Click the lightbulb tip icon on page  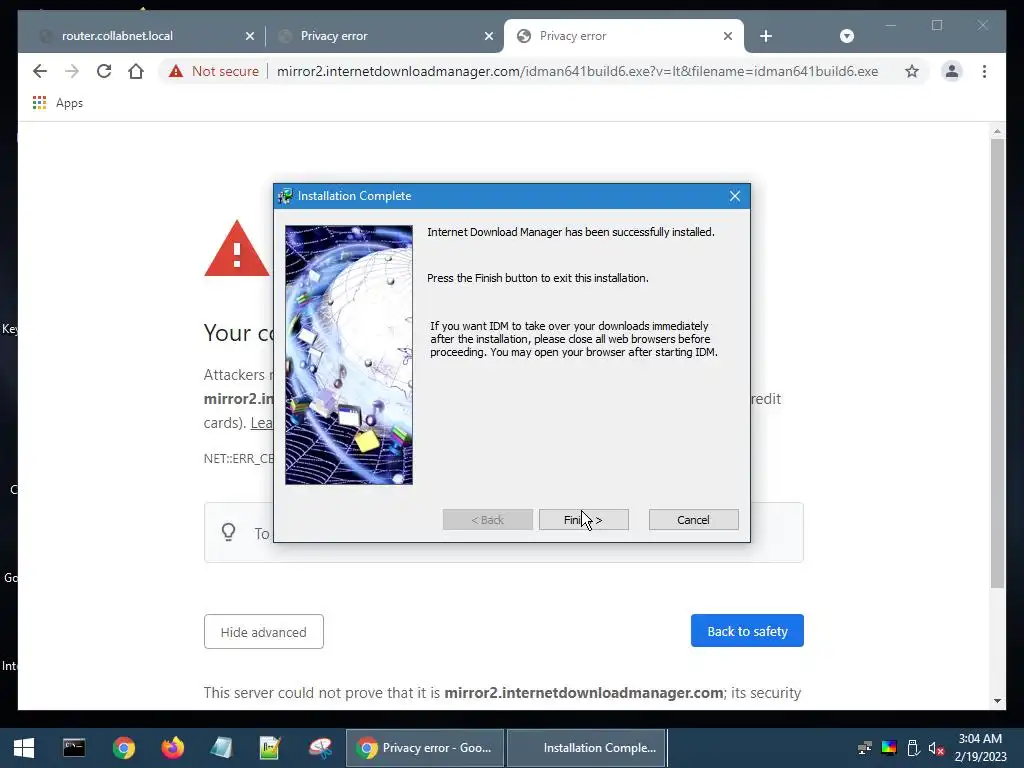click(x=229, y=532)
